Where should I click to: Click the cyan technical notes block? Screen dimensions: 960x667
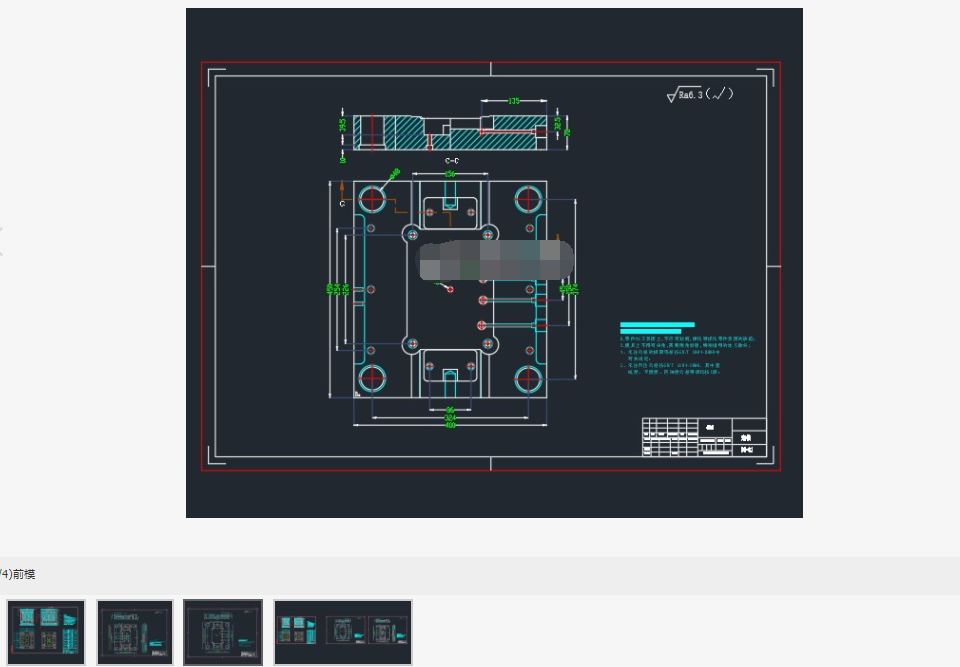[688, 347]
